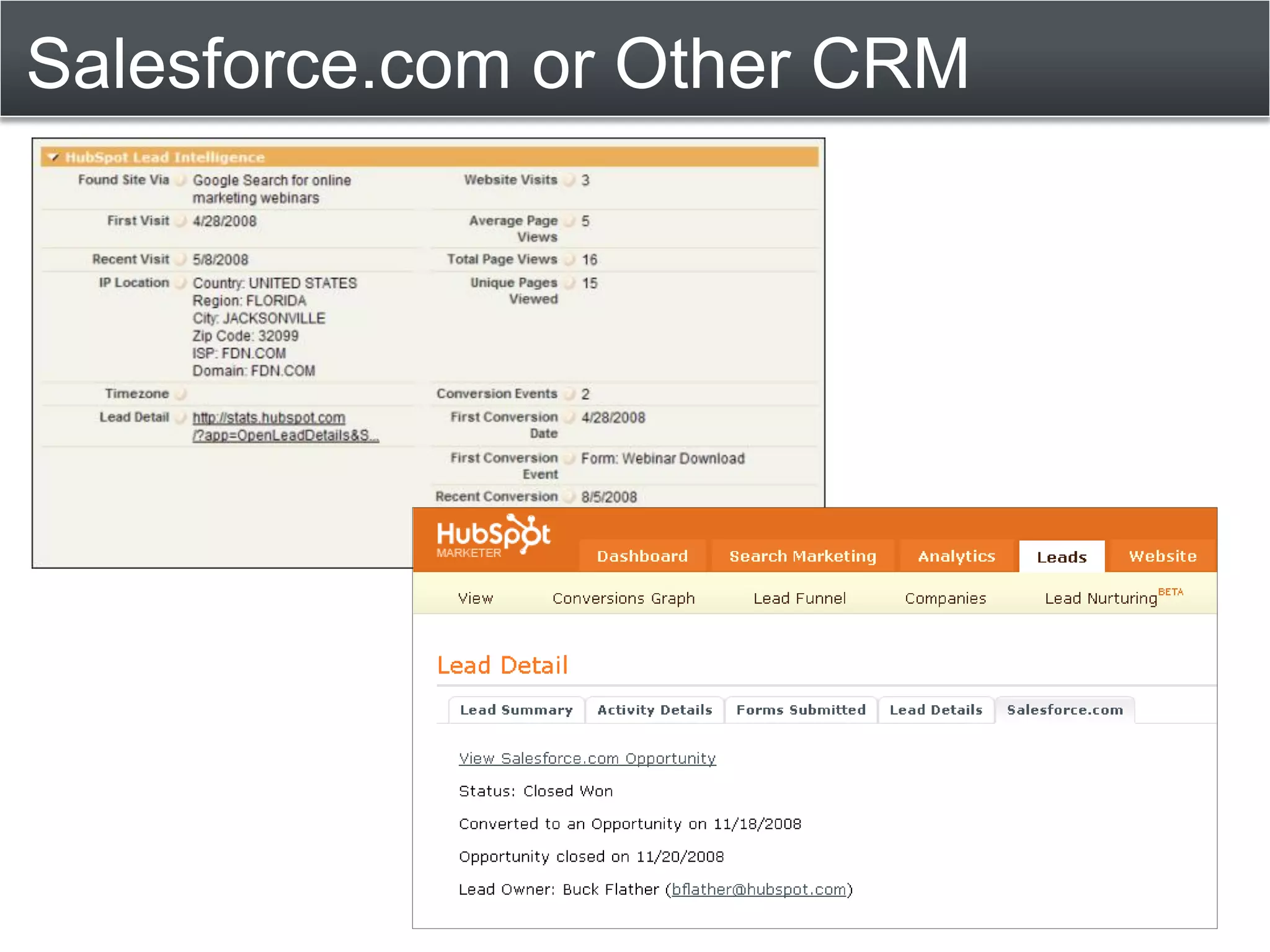Click help icon next to Unique Pages Viewed
The width and height of the screenshot is (1270, 952).
click(x=569, y=283)
